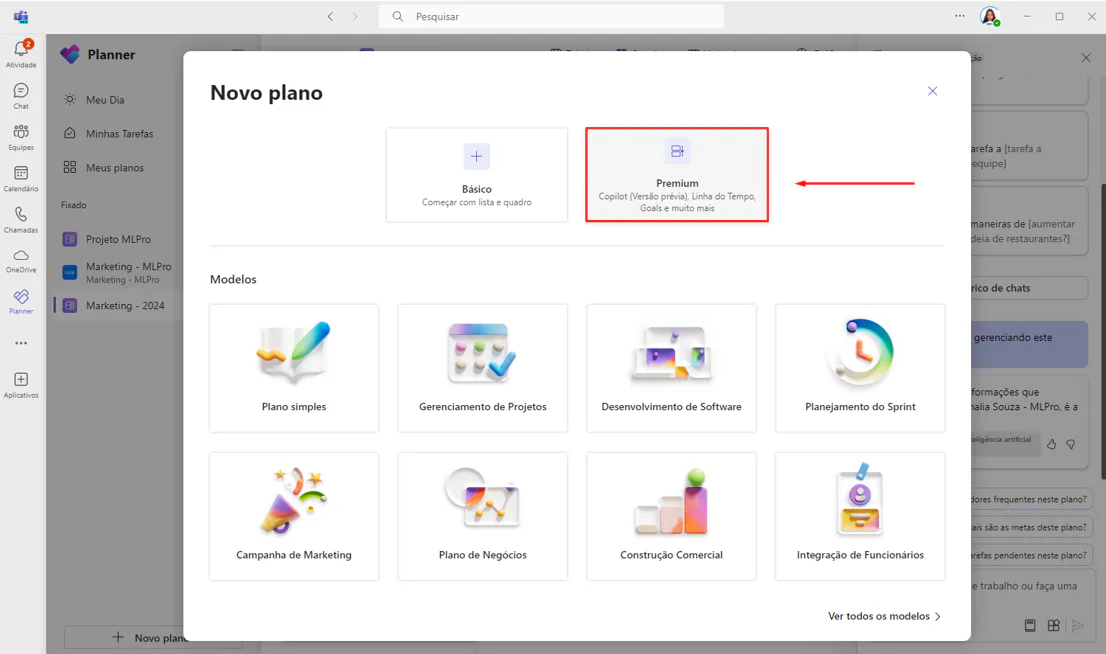Navigate back with the left arrow
Image resolution: width=1106 pixels, height=654 pixels.
pos(330,16)
